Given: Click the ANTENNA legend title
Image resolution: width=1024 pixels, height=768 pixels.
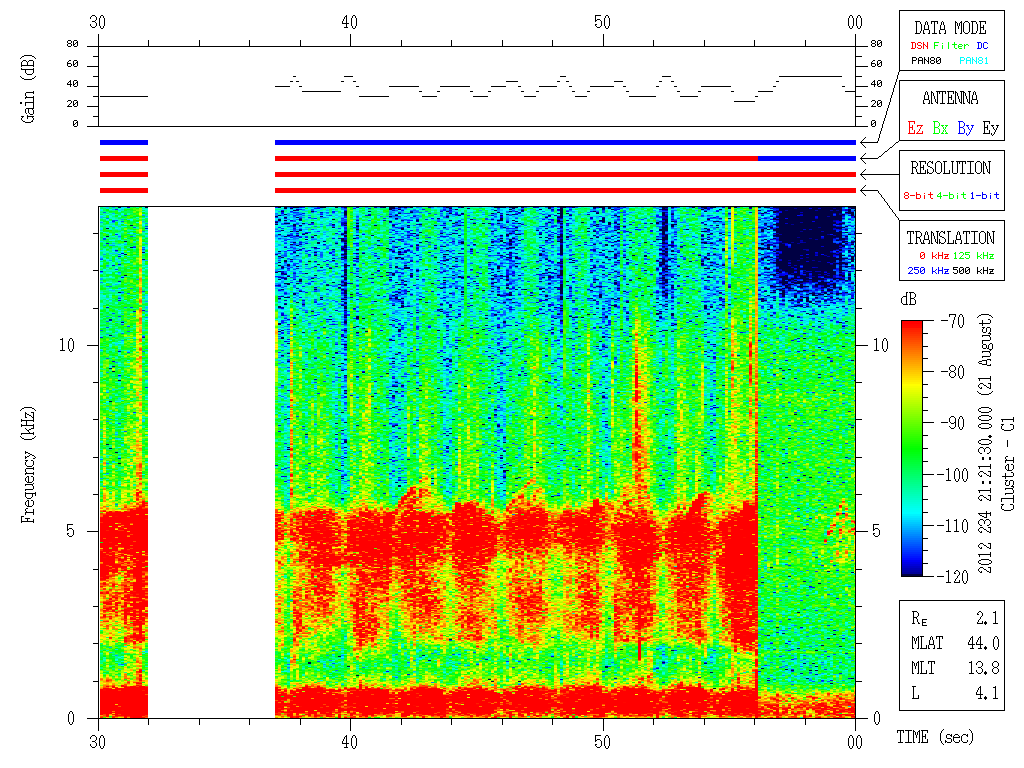Looking at the screenshot, I should click(x=950, y=99).
